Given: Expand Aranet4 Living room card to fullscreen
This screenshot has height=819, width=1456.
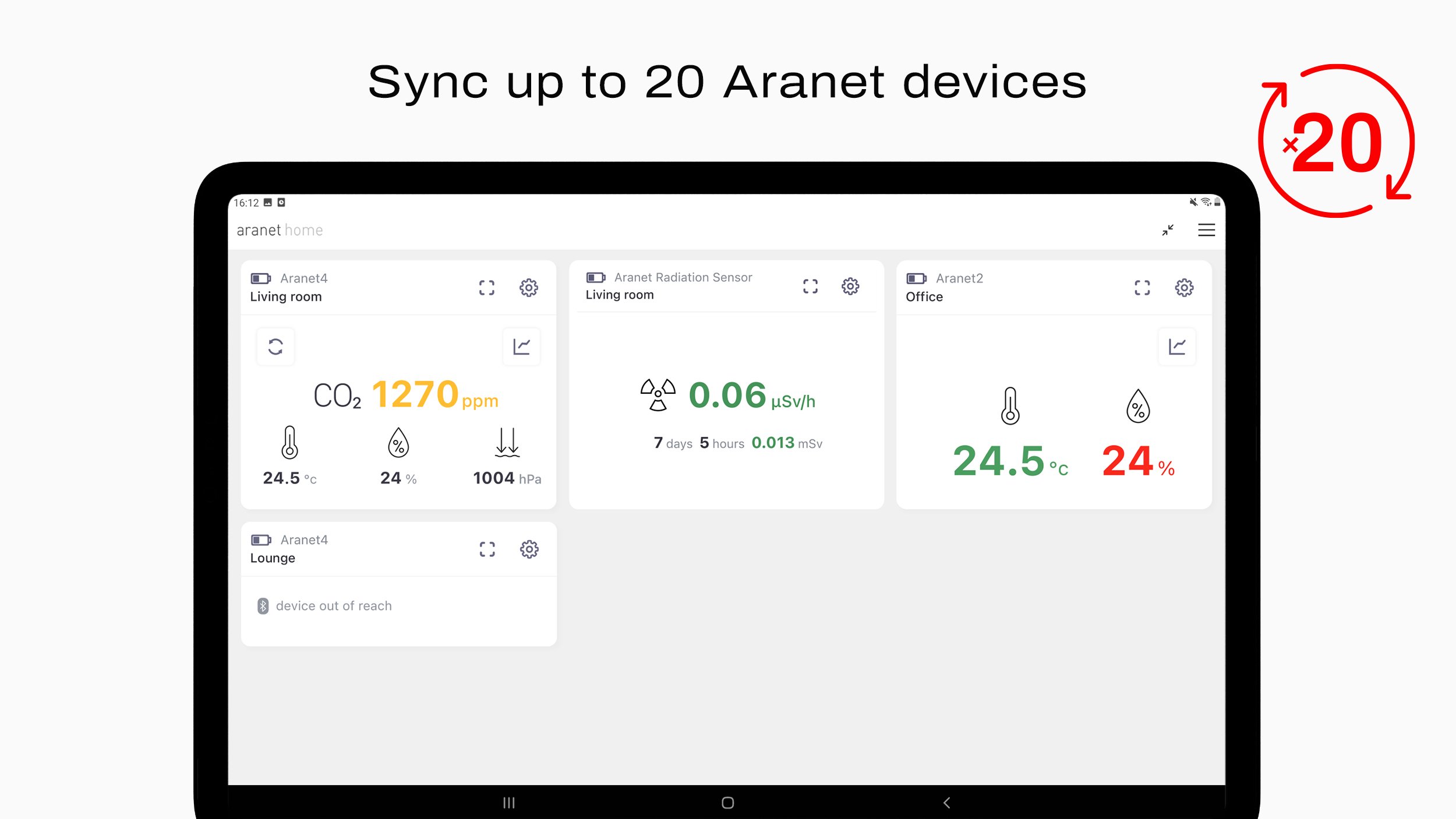Looking at the screenshot, I should click(x=487, y=287).
